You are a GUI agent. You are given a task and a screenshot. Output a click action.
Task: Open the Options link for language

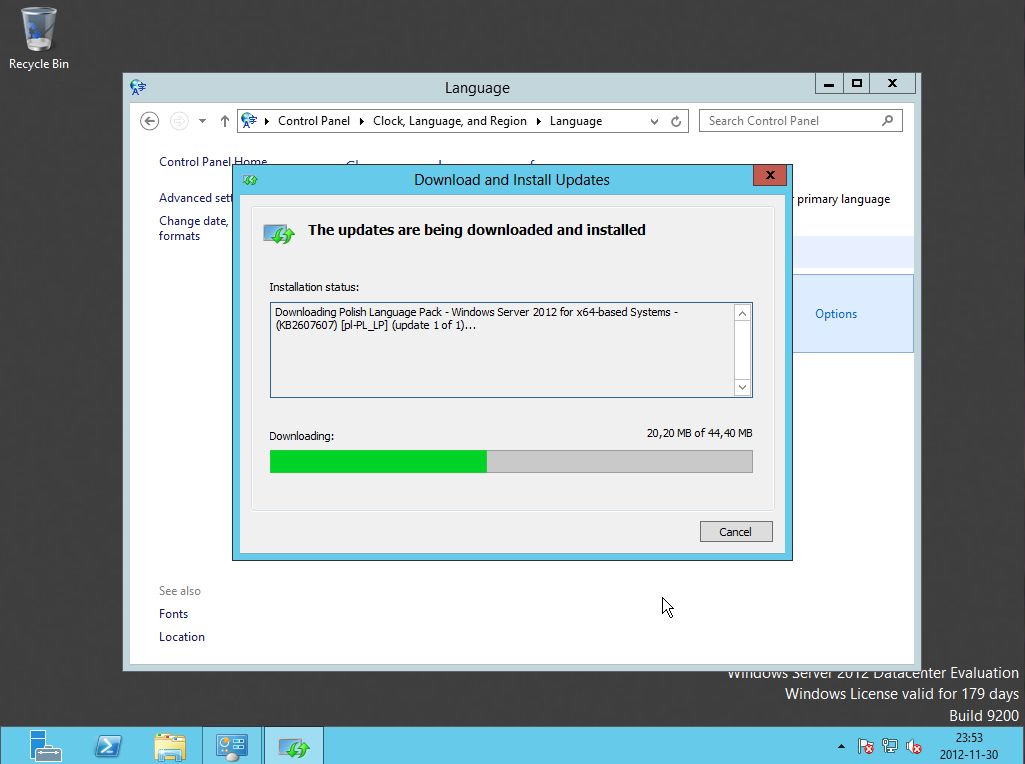click(x=836, y=314)
